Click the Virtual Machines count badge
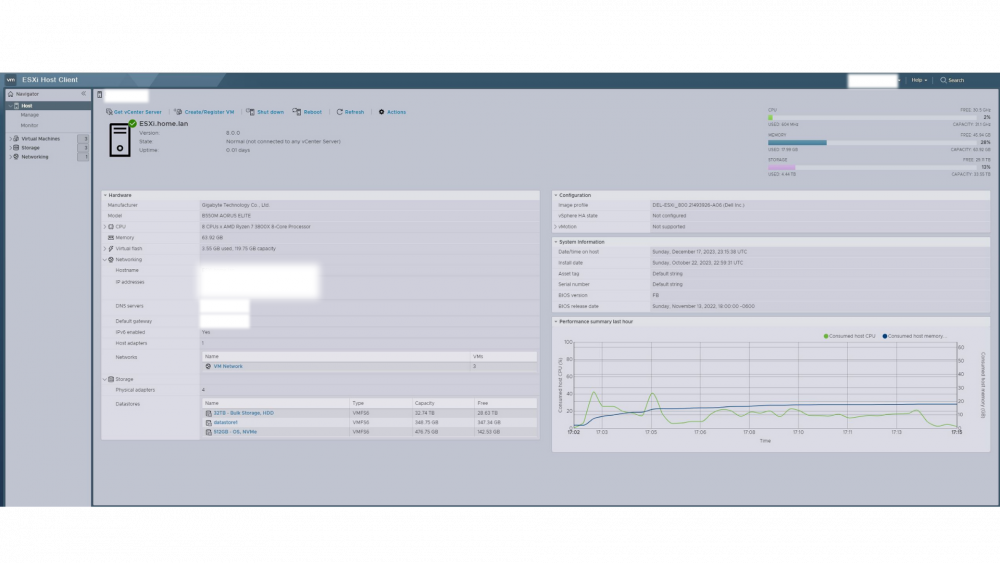 (84, 138)
